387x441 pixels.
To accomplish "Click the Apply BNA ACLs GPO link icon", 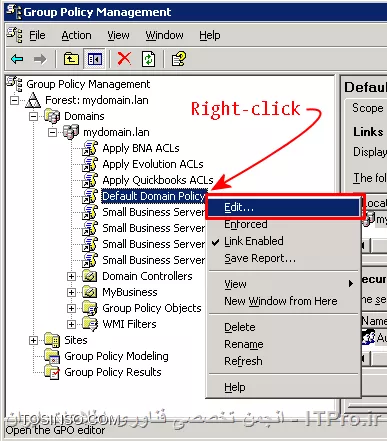I will 90,148.
